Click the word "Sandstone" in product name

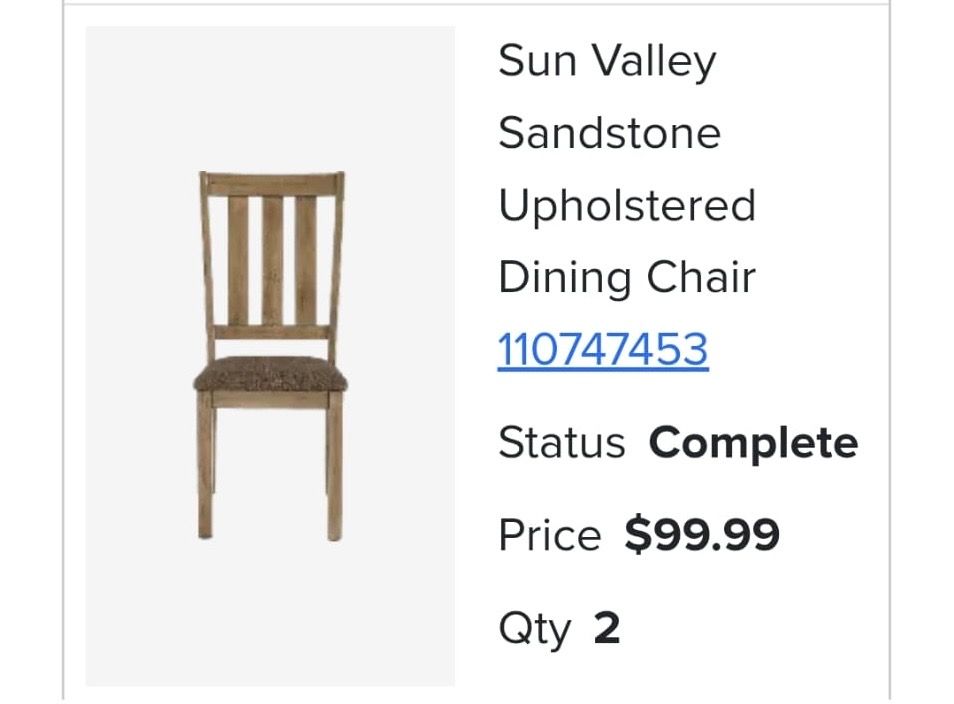click(x=609, y=133)
